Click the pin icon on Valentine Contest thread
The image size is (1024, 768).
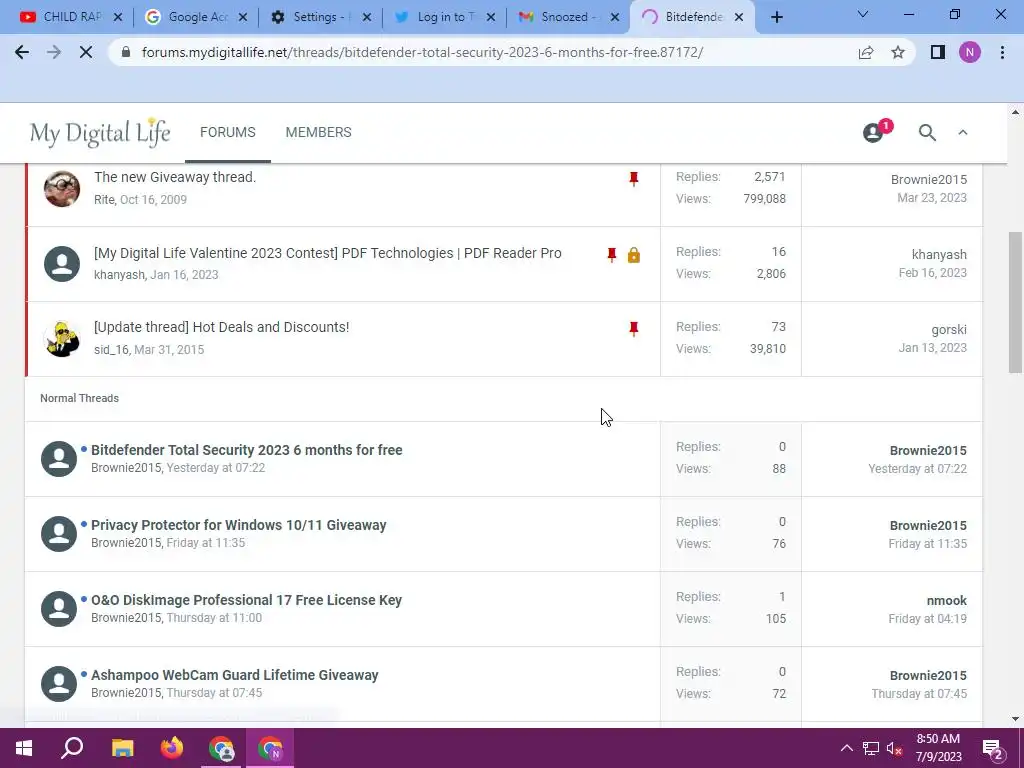(611, 255)
